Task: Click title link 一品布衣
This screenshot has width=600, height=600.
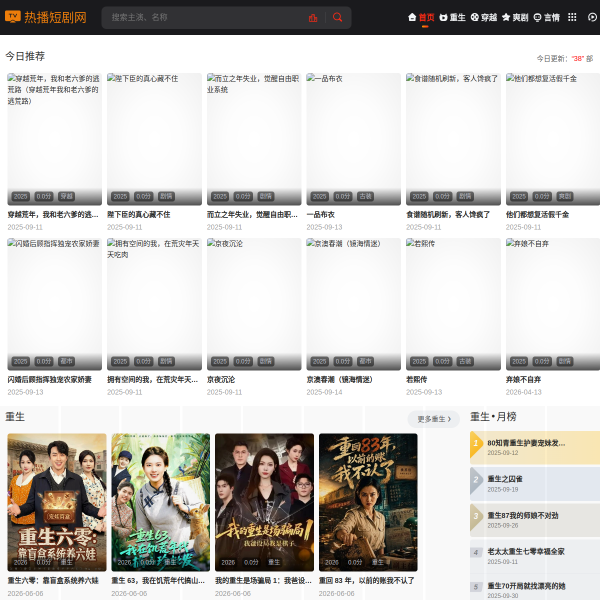Action: click(x=321, y=215)
